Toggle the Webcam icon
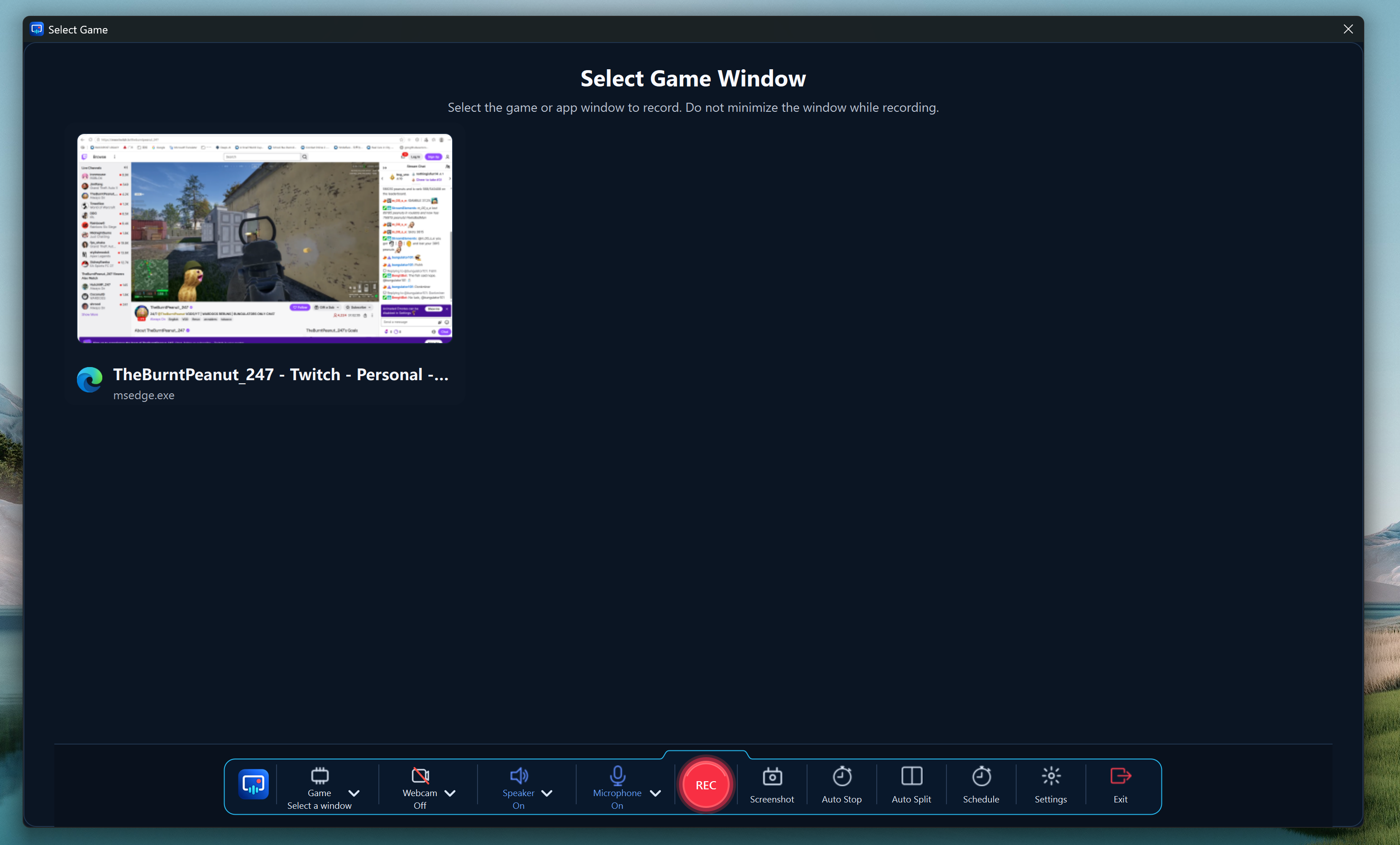 (420, 776)
